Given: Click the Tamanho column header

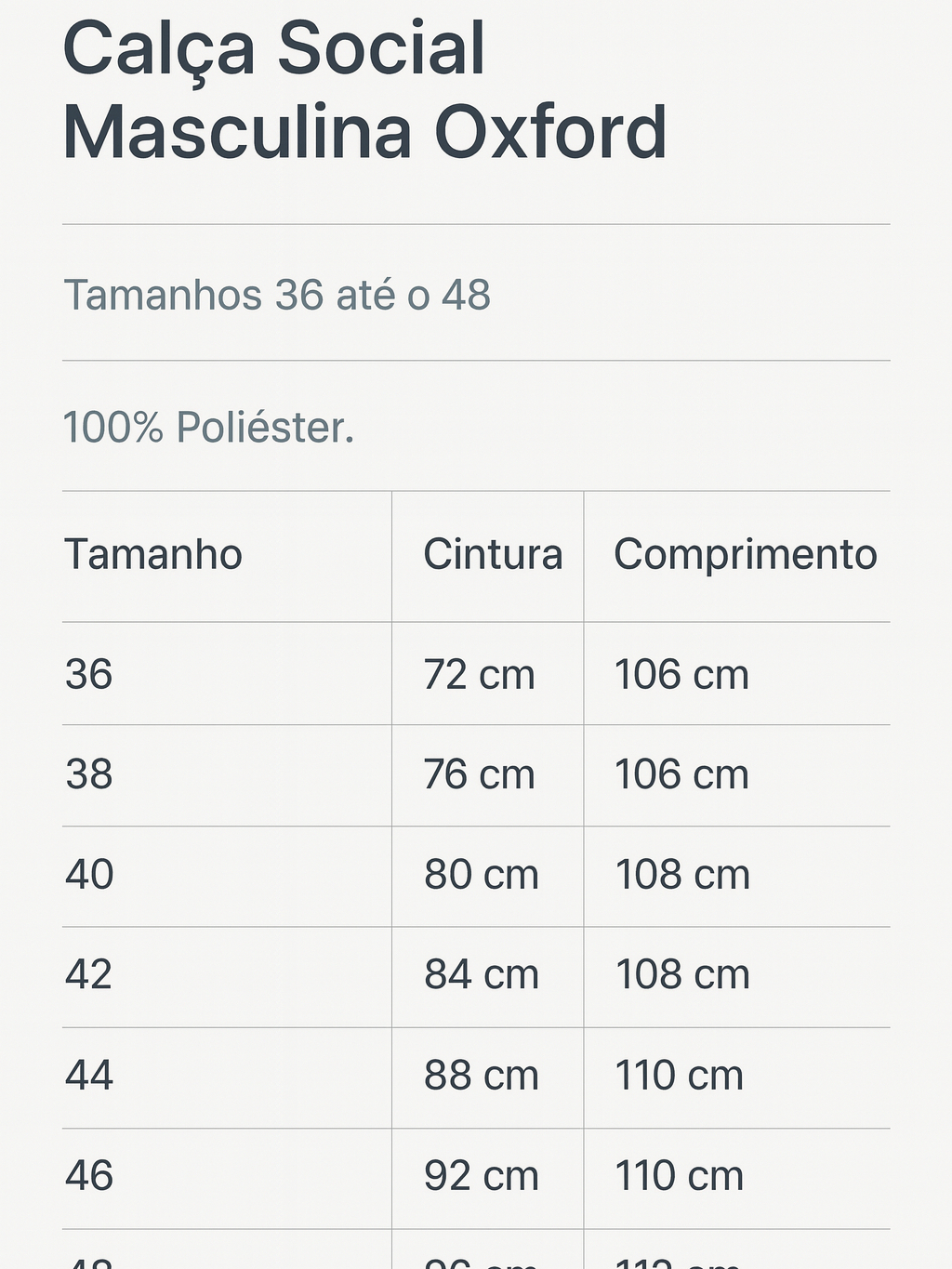Looking at the screenshot, I should tap(153, 554).
